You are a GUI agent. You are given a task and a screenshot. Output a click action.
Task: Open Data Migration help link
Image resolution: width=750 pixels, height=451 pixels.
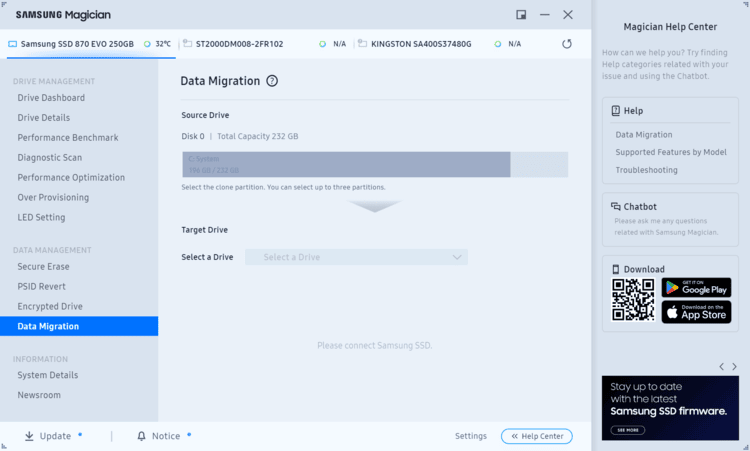[643, 135]
